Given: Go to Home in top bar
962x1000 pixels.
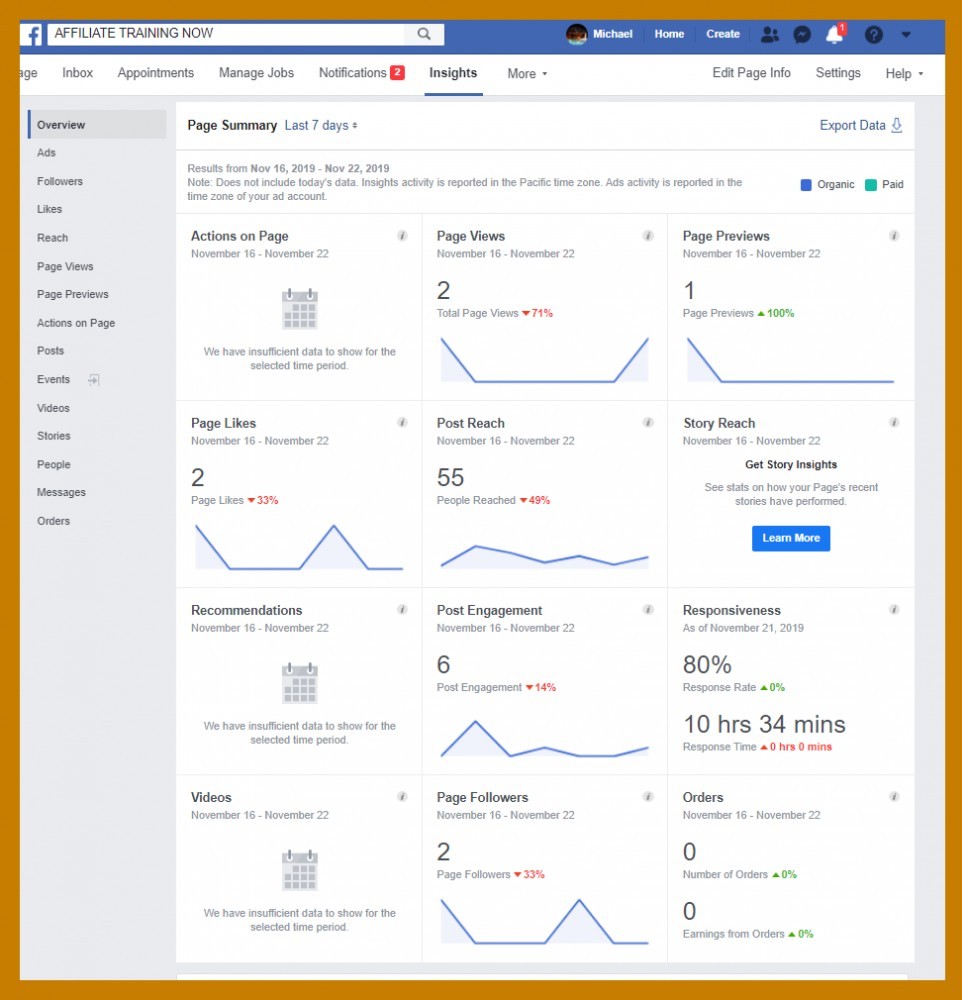Looking at the screenshot, I should pyautogui.click(x=669, y=34).
